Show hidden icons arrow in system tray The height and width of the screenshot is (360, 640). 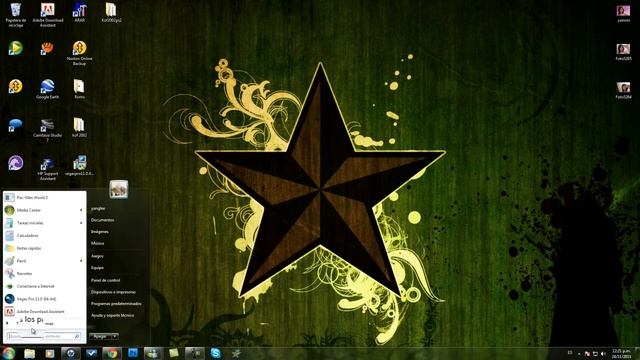[x=579, y=353]
